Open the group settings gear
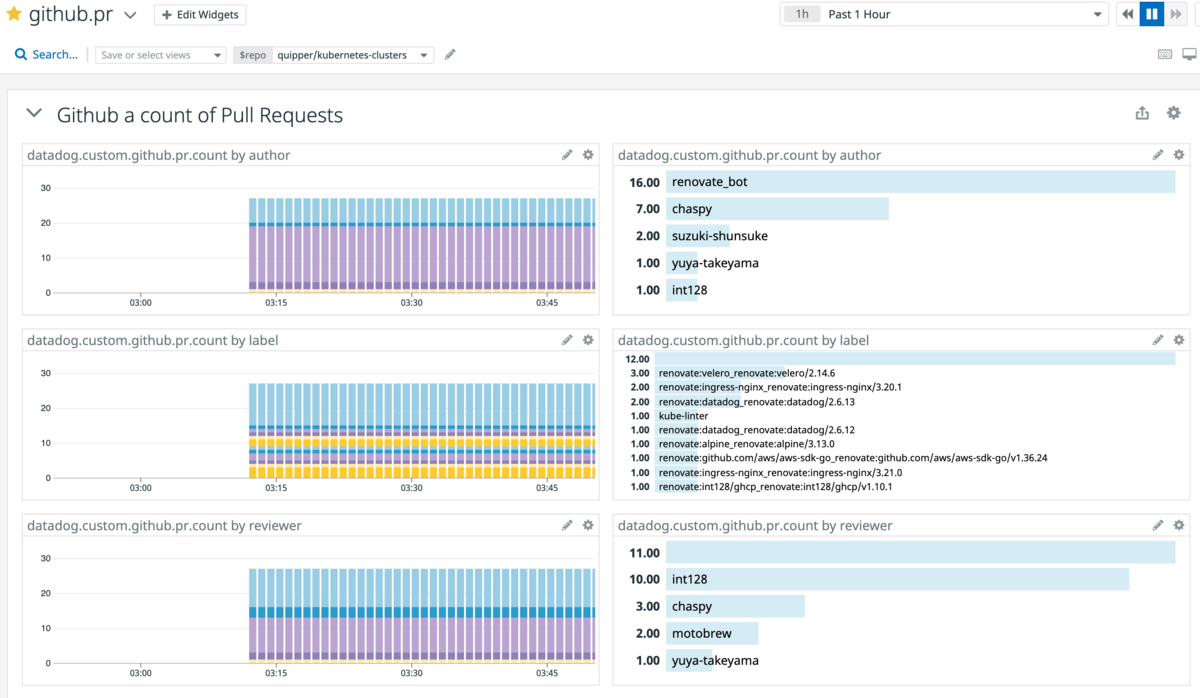 click(x=1174, y=114)
